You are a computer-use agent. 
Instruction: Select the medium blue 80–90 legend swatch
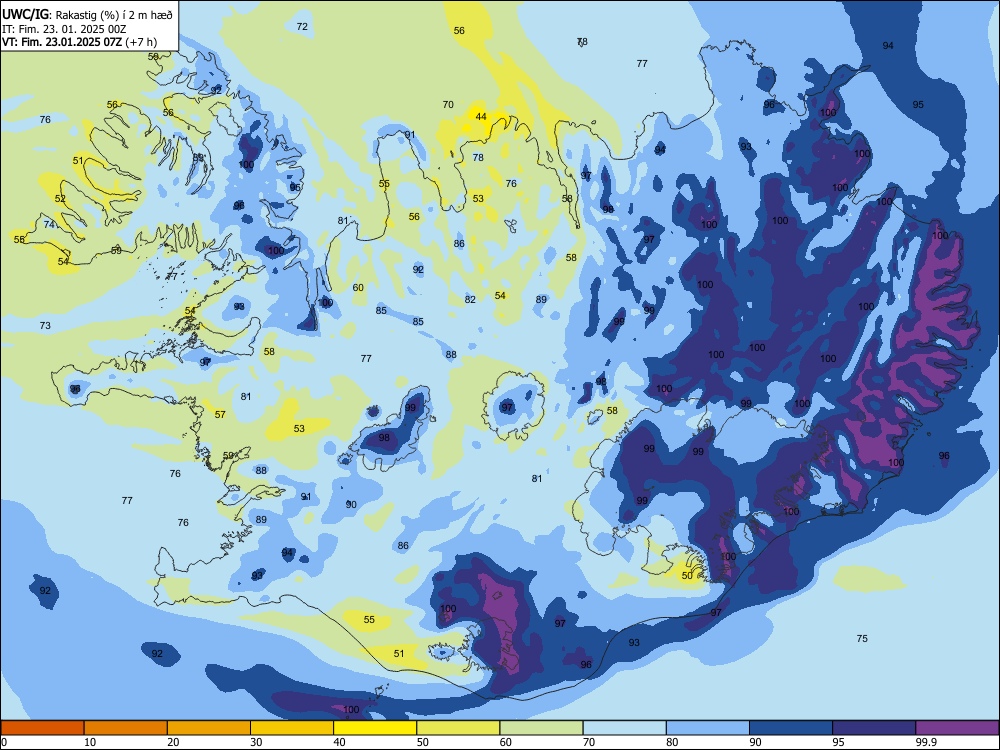coord(708,728)
